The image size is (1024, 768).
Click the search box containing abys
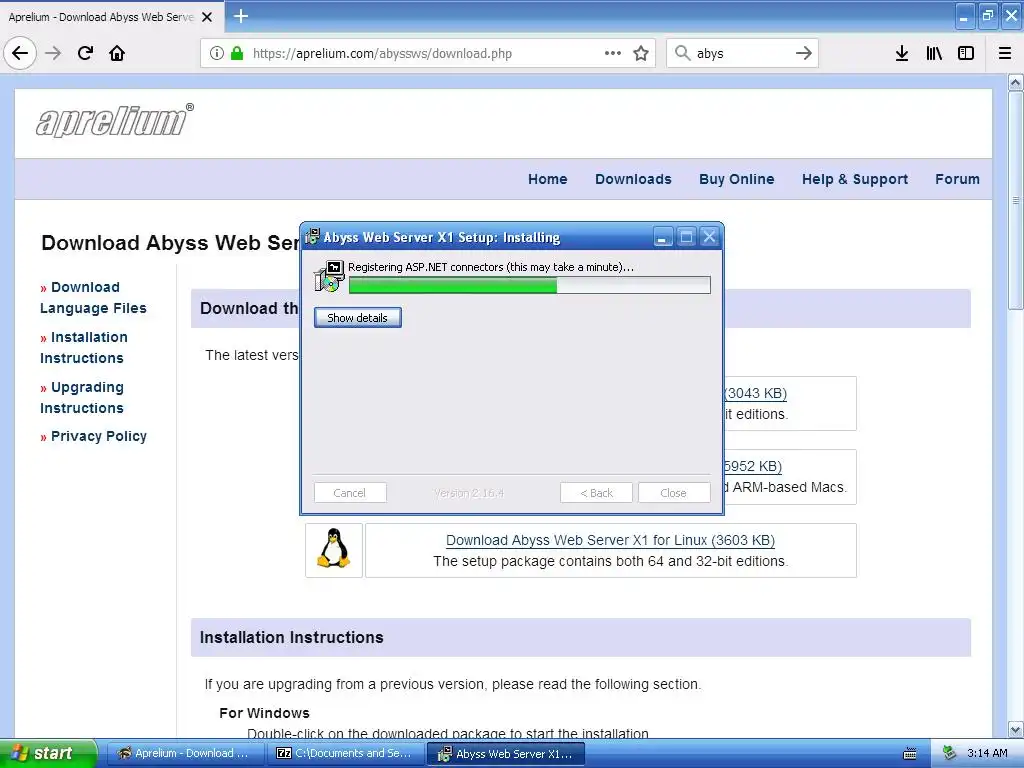click(743, 53)
